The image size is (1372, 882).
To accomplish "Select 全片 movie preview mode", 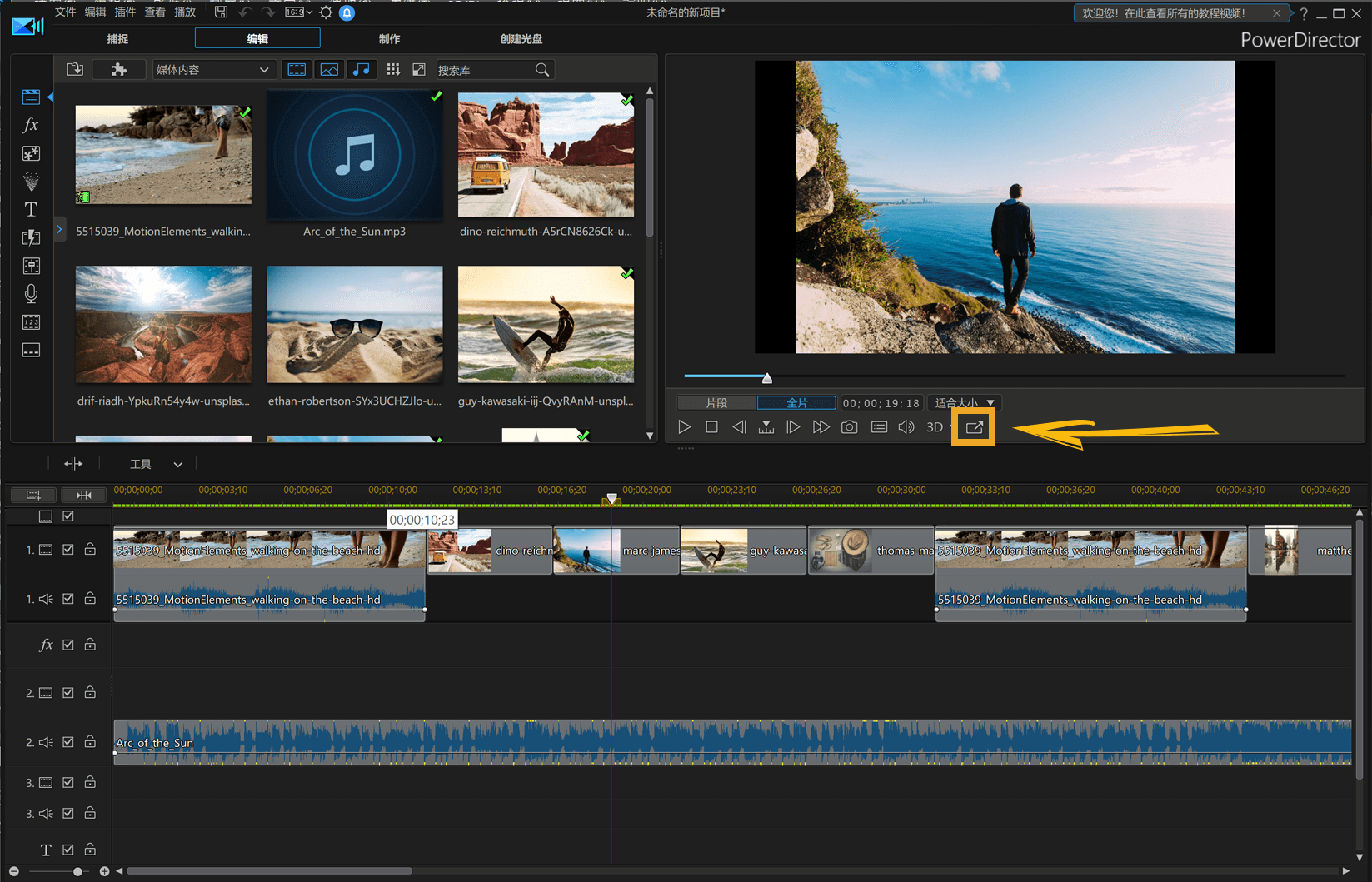I will click(x=796, y=403).
